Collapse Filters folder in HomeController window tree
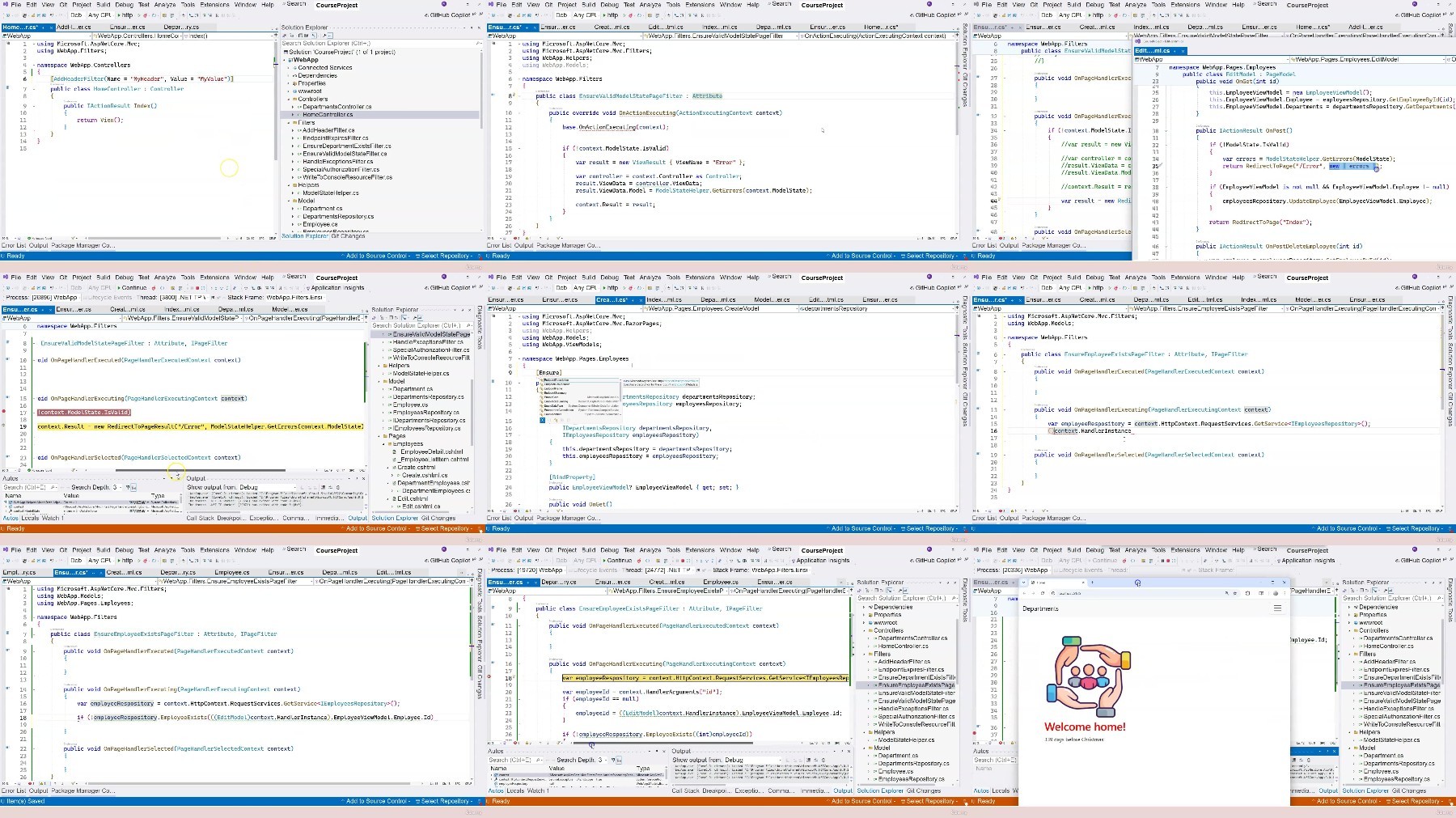Image resolution: width=1456 pixels, height=818 pixels. [x=289, y=122]
